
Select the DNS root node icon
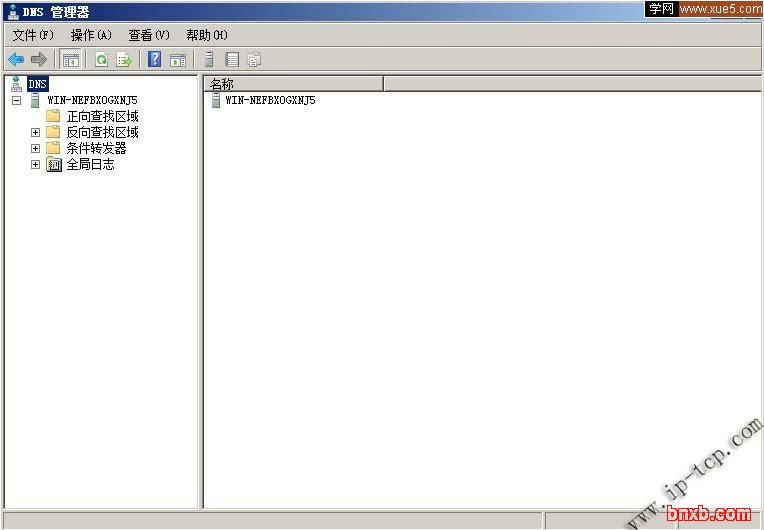click(17, 84)
